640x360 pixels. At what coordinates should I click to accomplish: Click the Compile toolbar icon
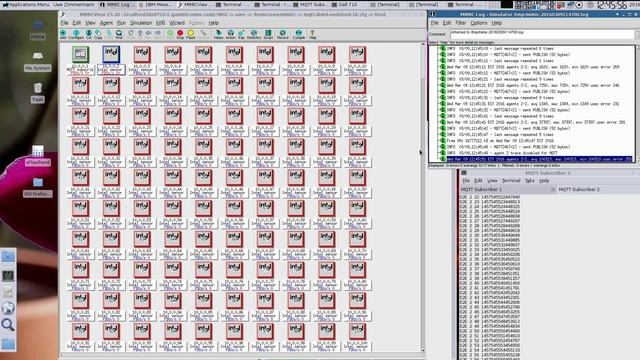pos(299,34)
